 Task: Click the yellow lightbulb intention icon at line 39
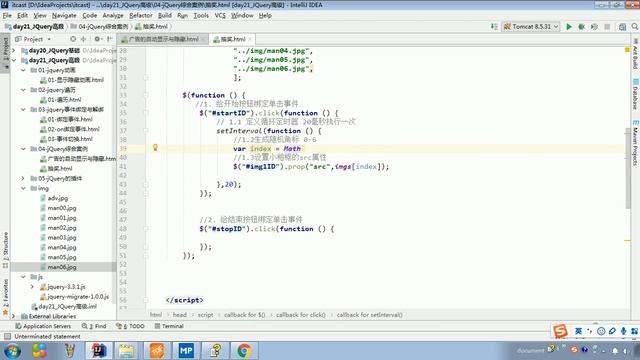click(155, 148)
